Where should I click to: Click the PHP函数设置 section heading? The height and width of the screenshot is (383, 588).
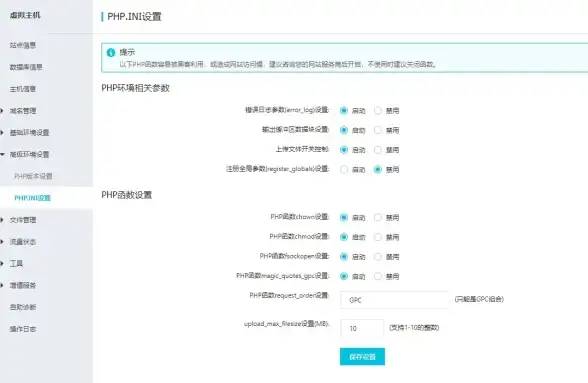coord(126,195)
